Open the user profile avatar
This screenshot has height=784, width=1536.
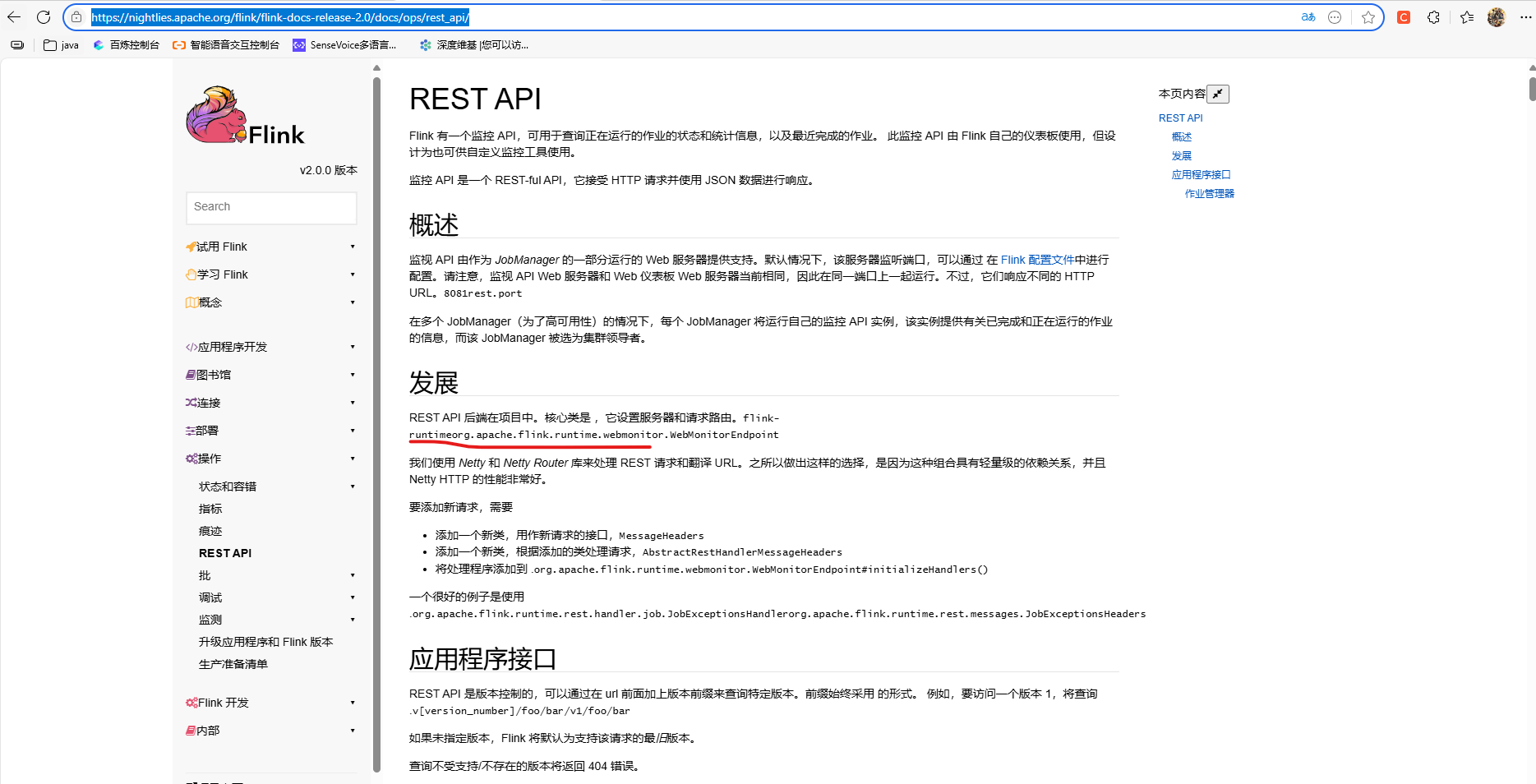(1497, 17)
